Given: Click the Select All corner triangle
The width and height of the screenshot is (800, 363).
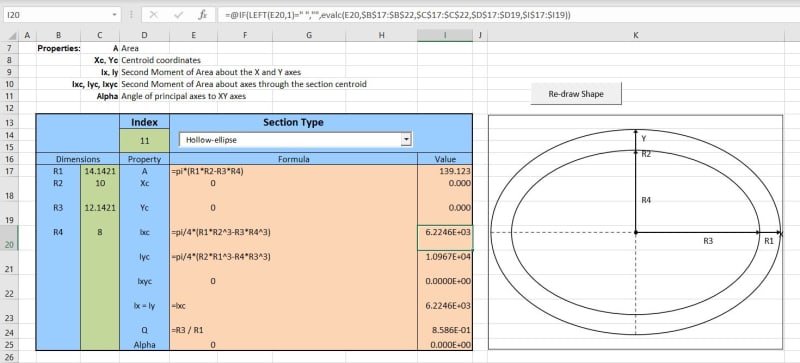Looking at the screenshot, I should [13, 36].
